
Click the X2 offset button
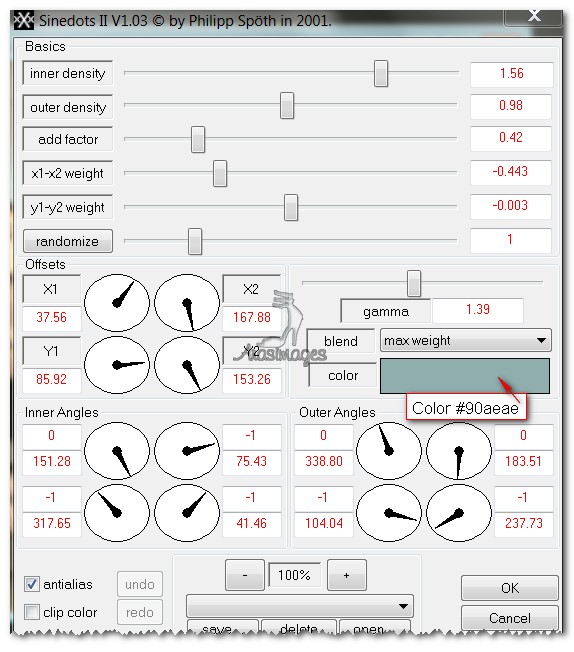tap(252, 289)
